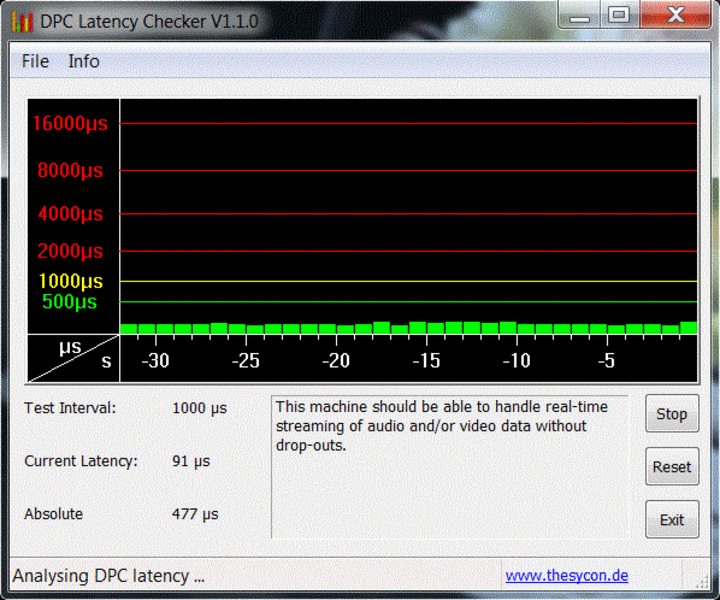This screenshot has height=600, width=720.
Task: Open the www.thesycon.de link
Action: (x=567, y=575)
